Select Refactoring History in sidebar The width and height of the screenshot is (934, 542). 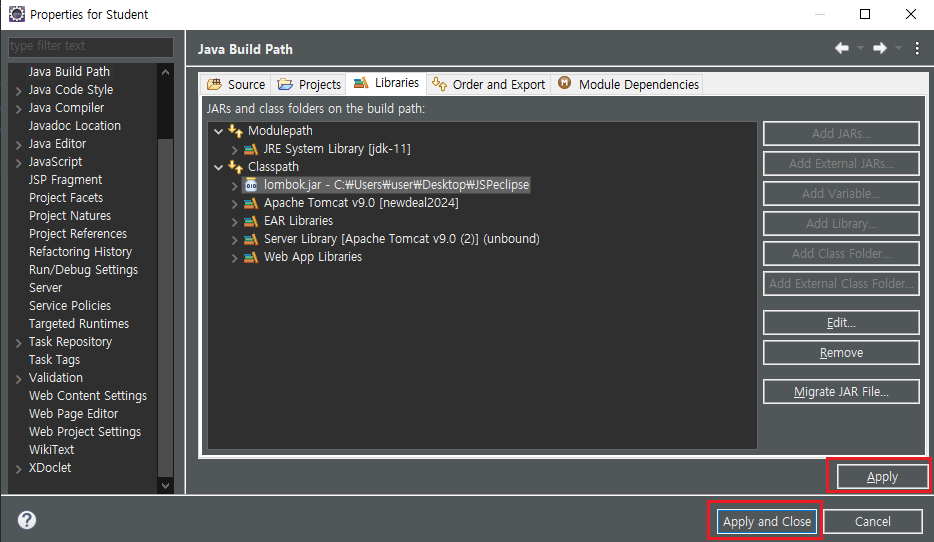(x=80, y=252)
